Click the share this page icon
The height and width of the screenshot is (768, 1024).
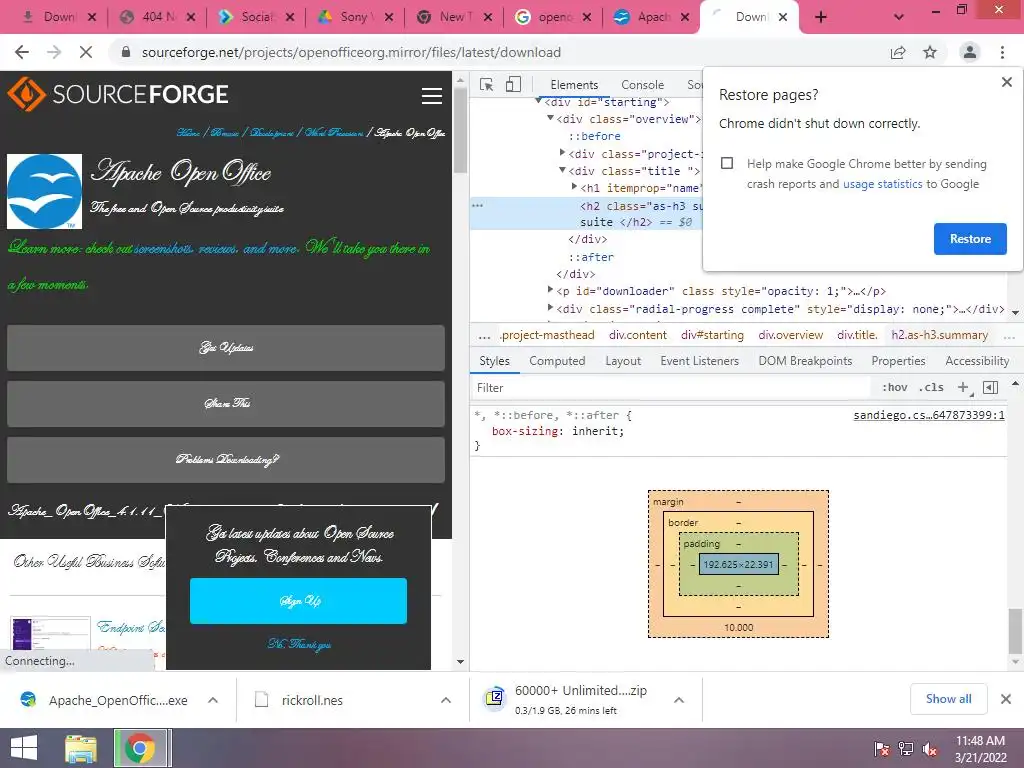(x=898, y=52)
